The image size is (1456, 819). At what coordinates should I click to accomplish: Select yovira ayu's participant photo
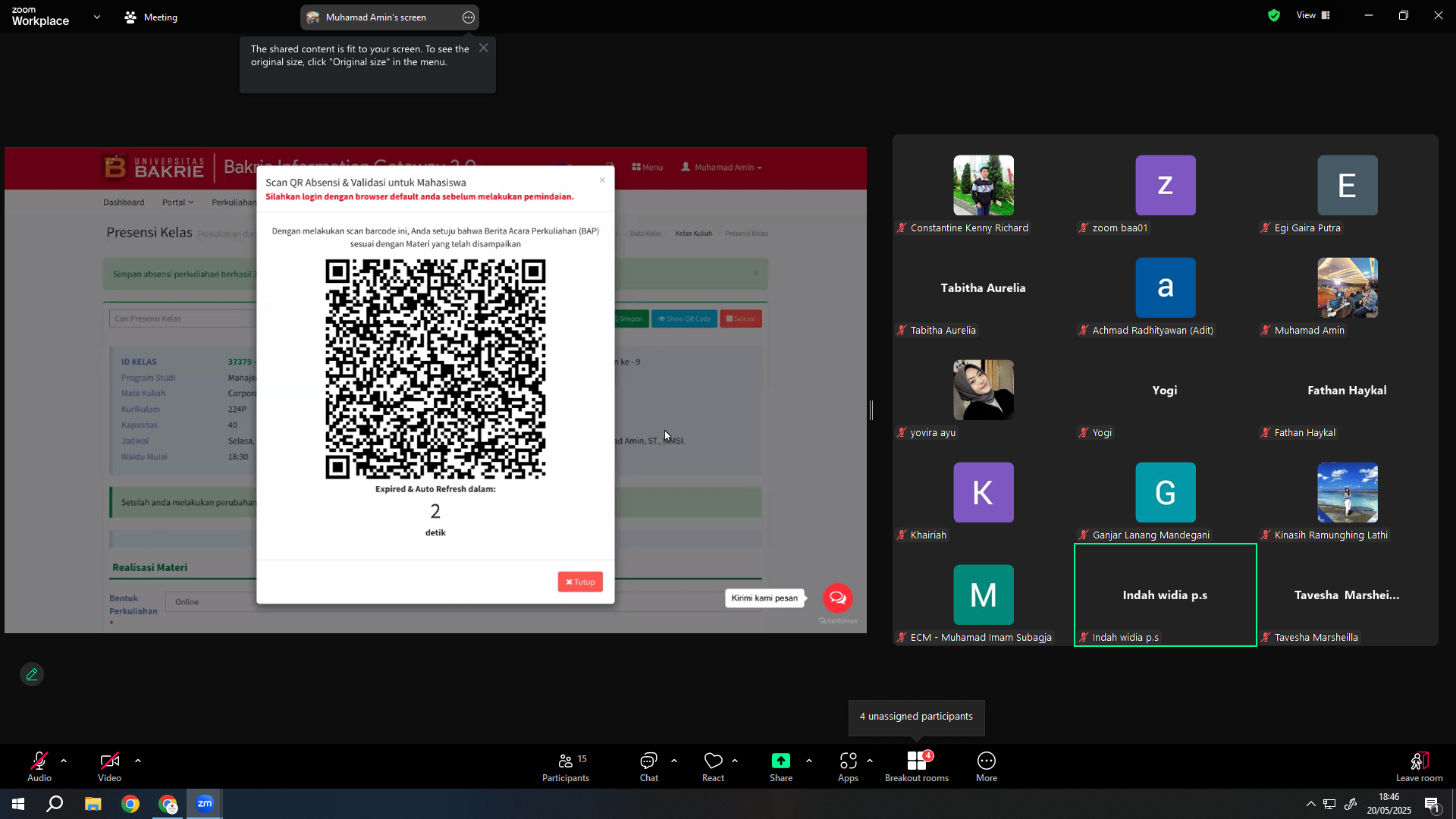point(984,391)
